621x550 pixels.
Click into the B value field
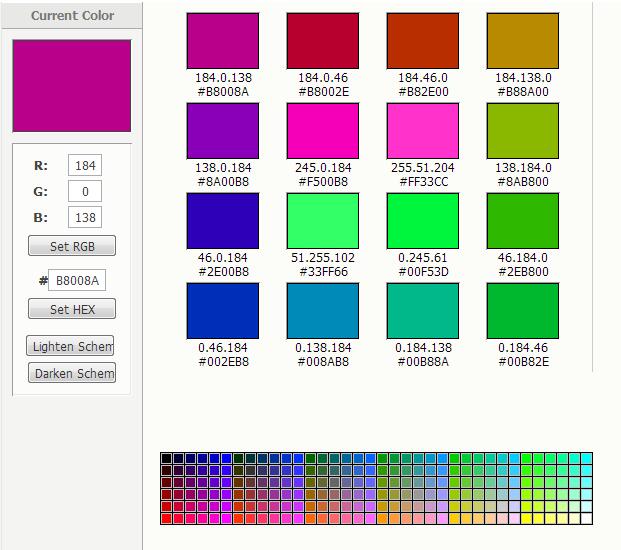pos(84,217)
